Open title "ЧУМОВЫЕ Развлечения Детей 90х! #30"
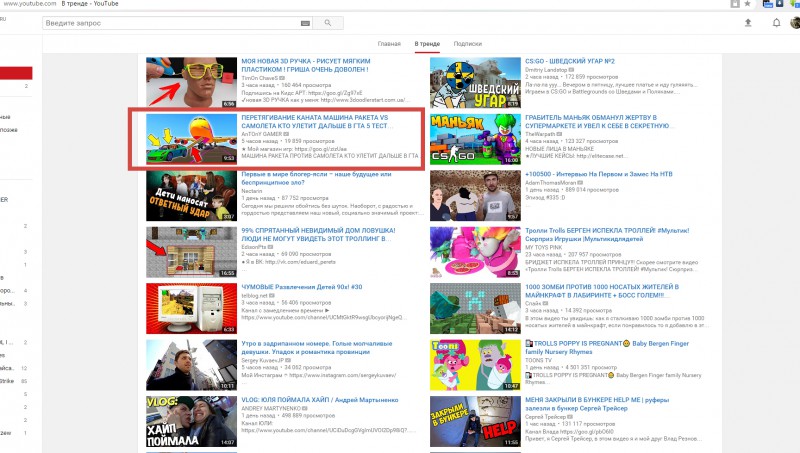This screenshot has width=800, height=453. pyautogui.click(x=302, y=287)
